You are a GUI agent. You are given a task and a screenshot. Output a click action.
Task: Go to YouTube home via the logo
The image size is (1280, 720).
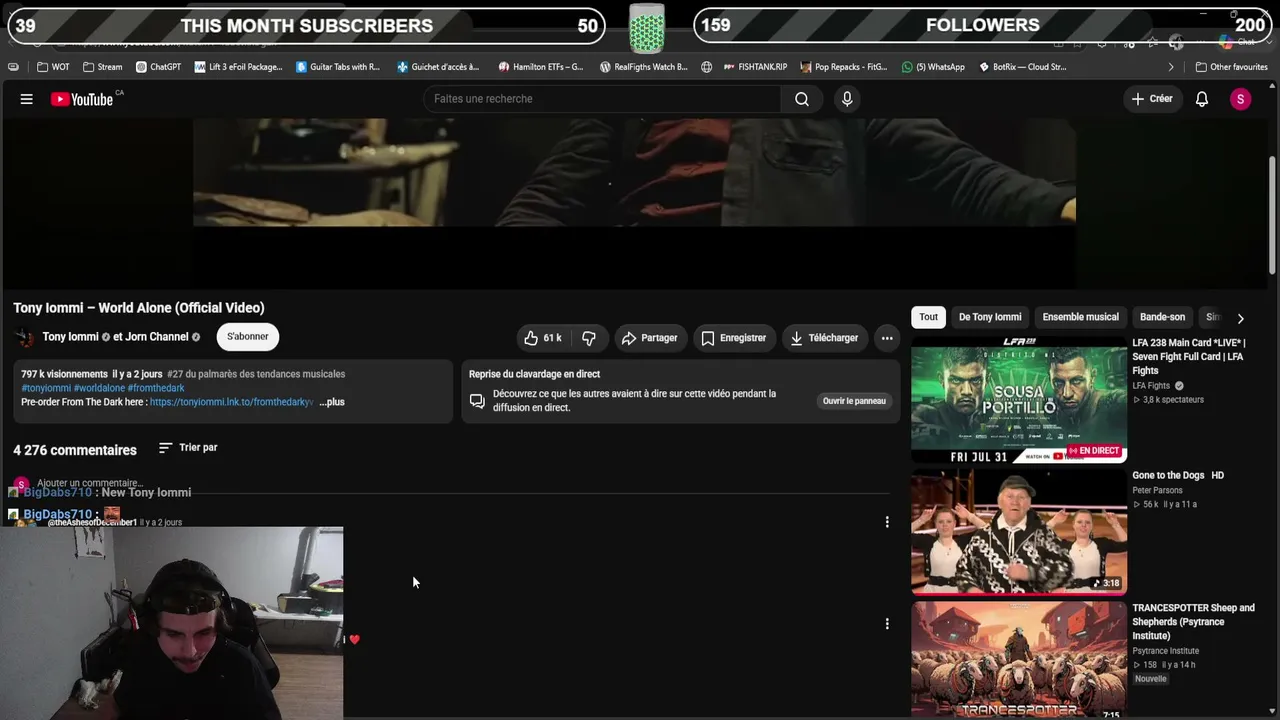[82, 99]
